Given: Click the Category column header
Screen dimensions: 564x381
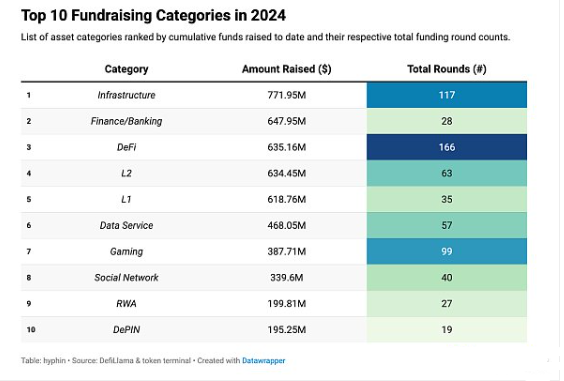Looking at the screenshot, I should pos(126,69).
